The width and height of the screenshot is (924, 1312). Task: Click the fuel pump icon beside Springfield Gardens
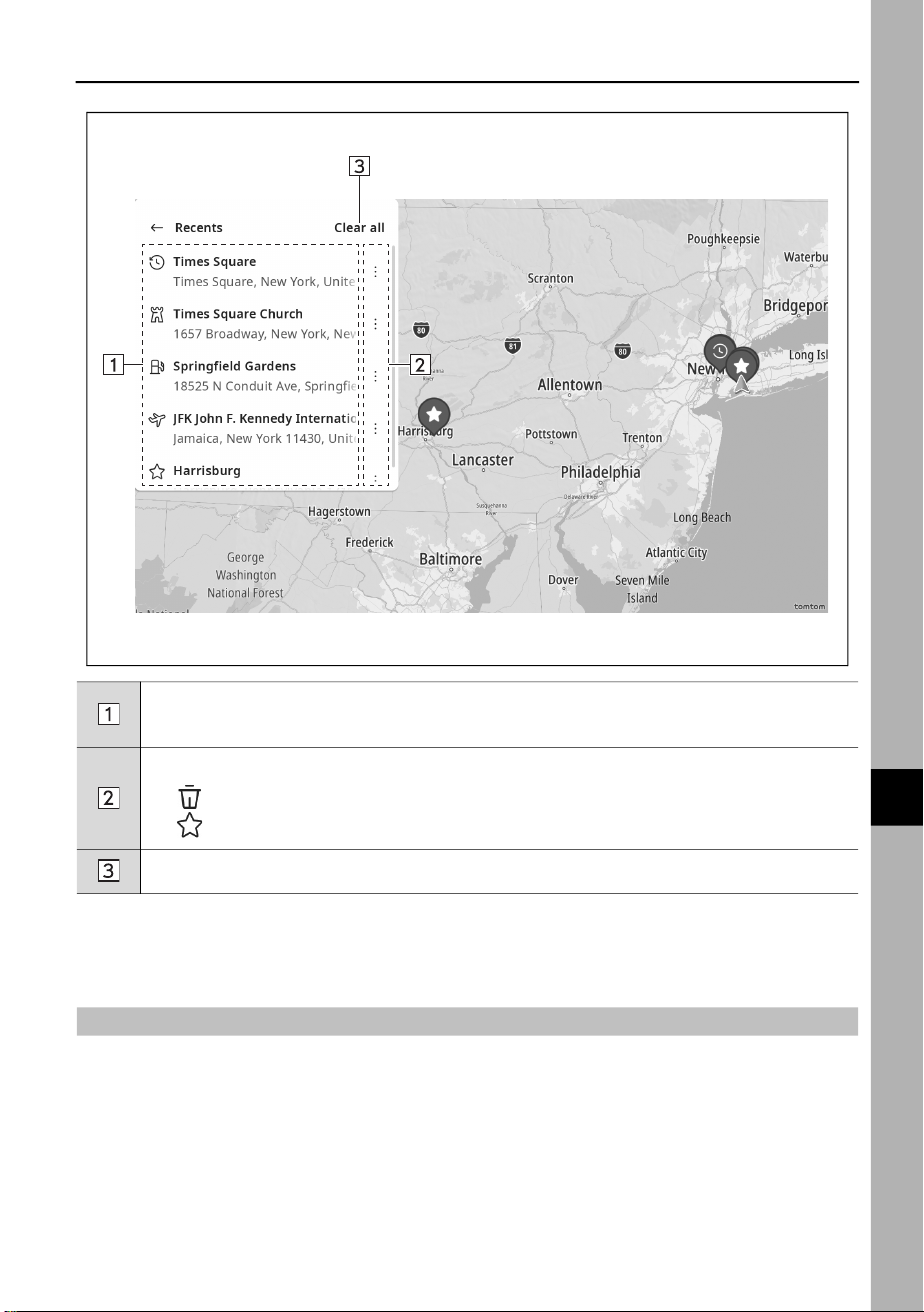(157, 366)
